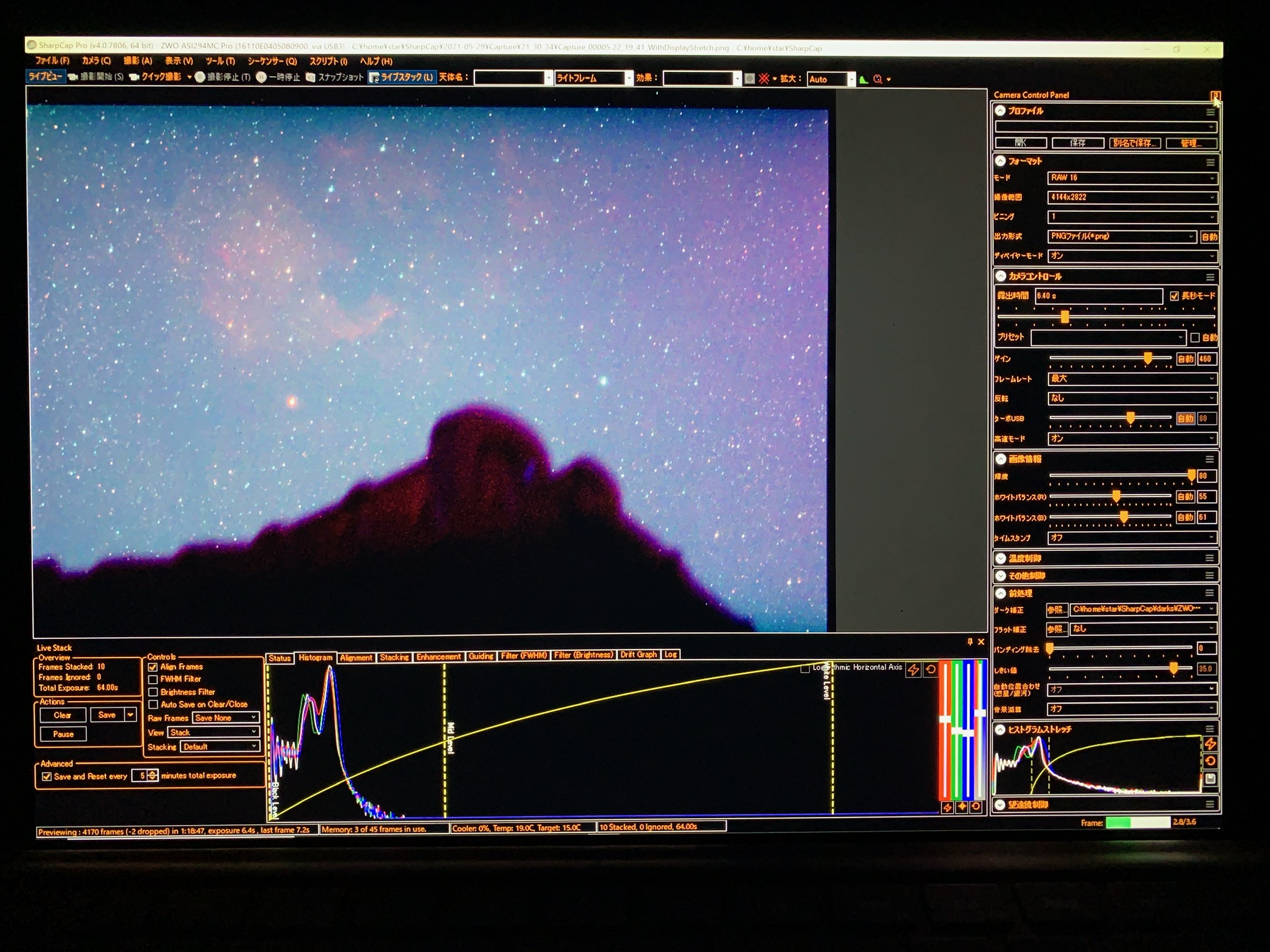
Task: Open the 拡大 Auto zoom dropdown
Action: pyautogui.click(x=831, y=79)
